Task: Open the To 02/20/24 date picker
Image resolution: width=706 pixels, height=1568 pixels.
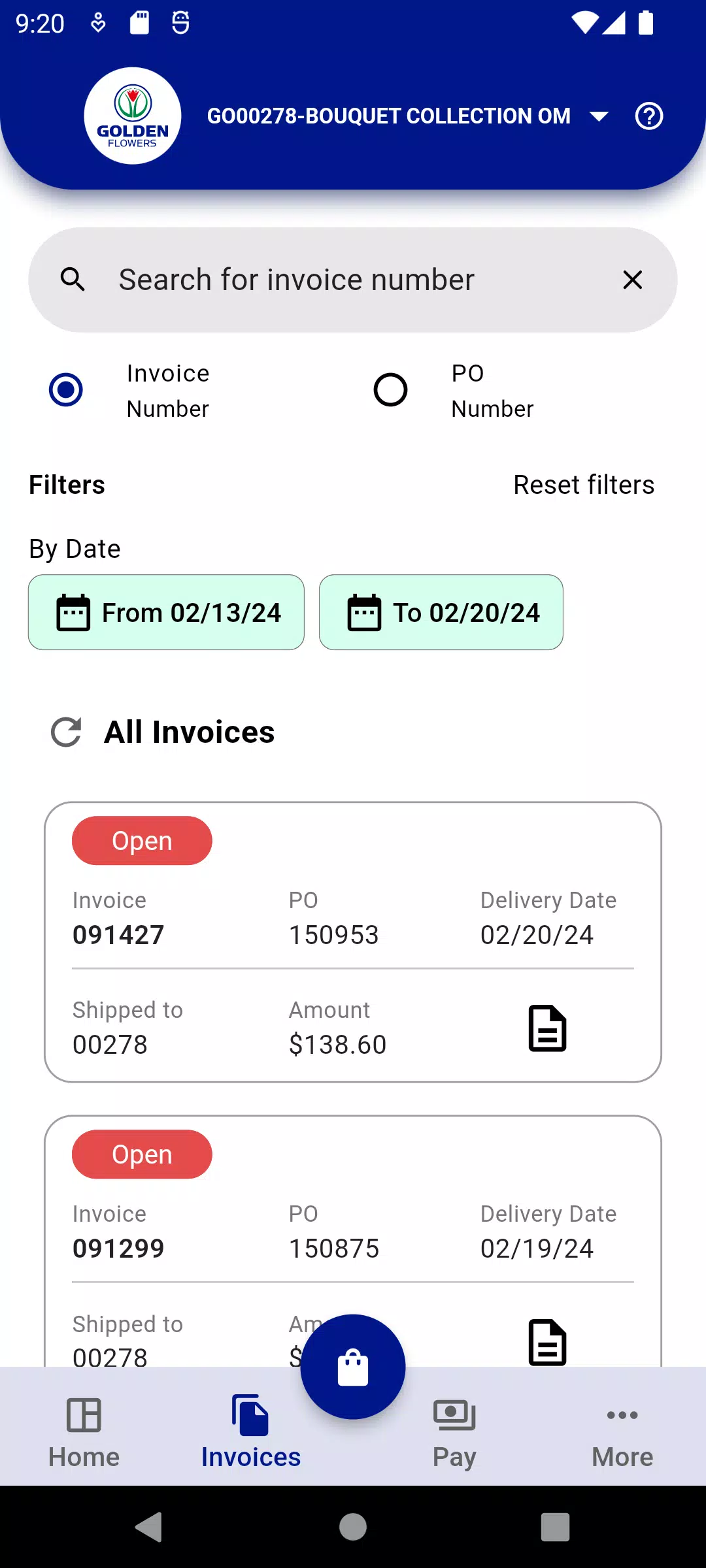Action: 441,612
